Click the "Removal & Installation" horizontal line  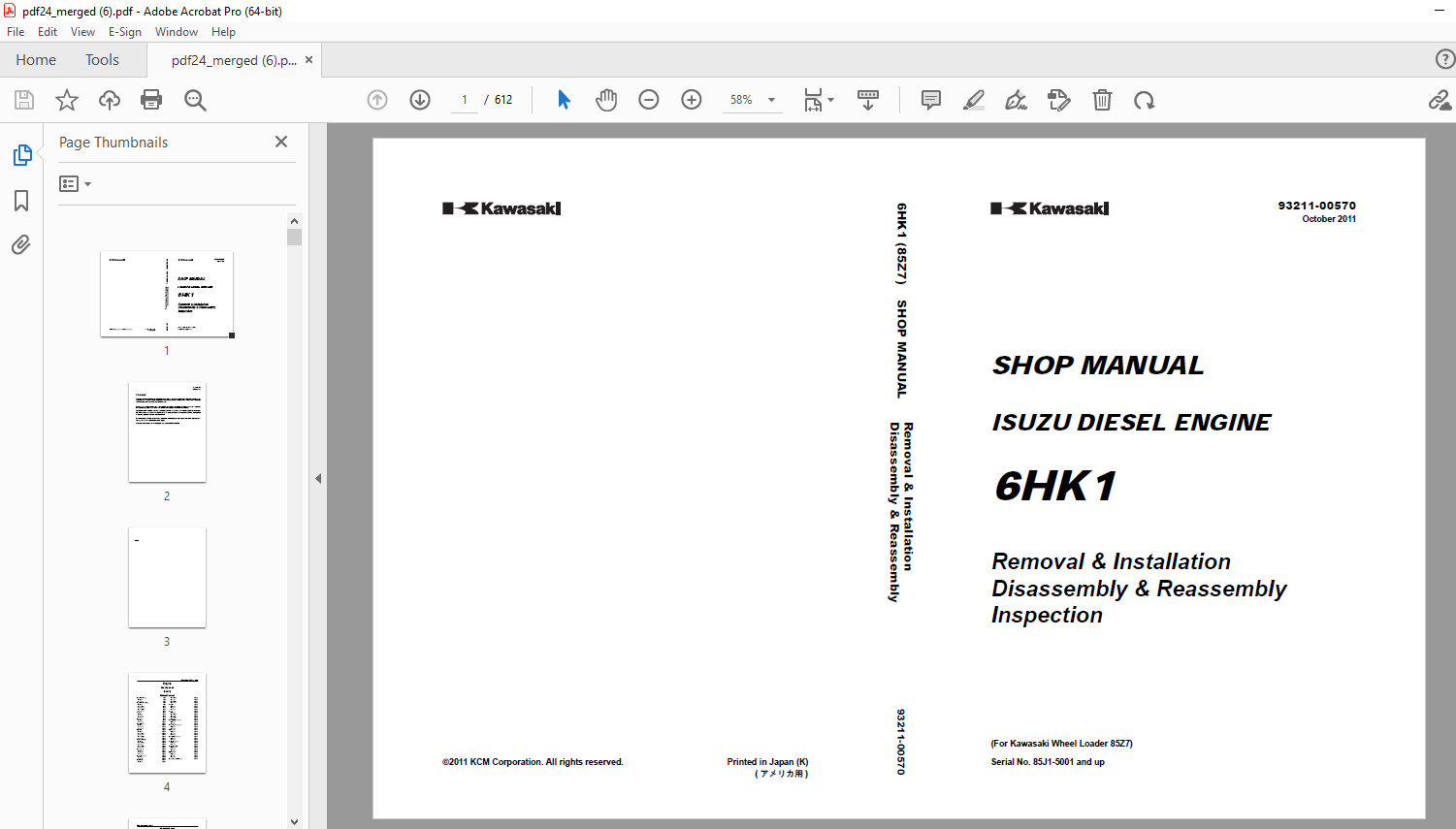1111,561
